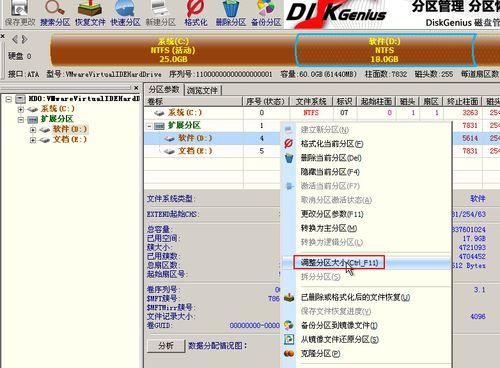Click the Backup Partition (备份分区) toolbar icon
Viewport: 500px width, 368px height.
(266, 13)
